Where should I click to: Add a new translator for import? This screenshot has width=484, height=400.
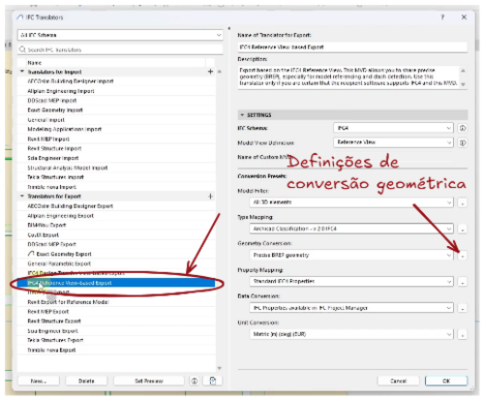click(210, 72)
